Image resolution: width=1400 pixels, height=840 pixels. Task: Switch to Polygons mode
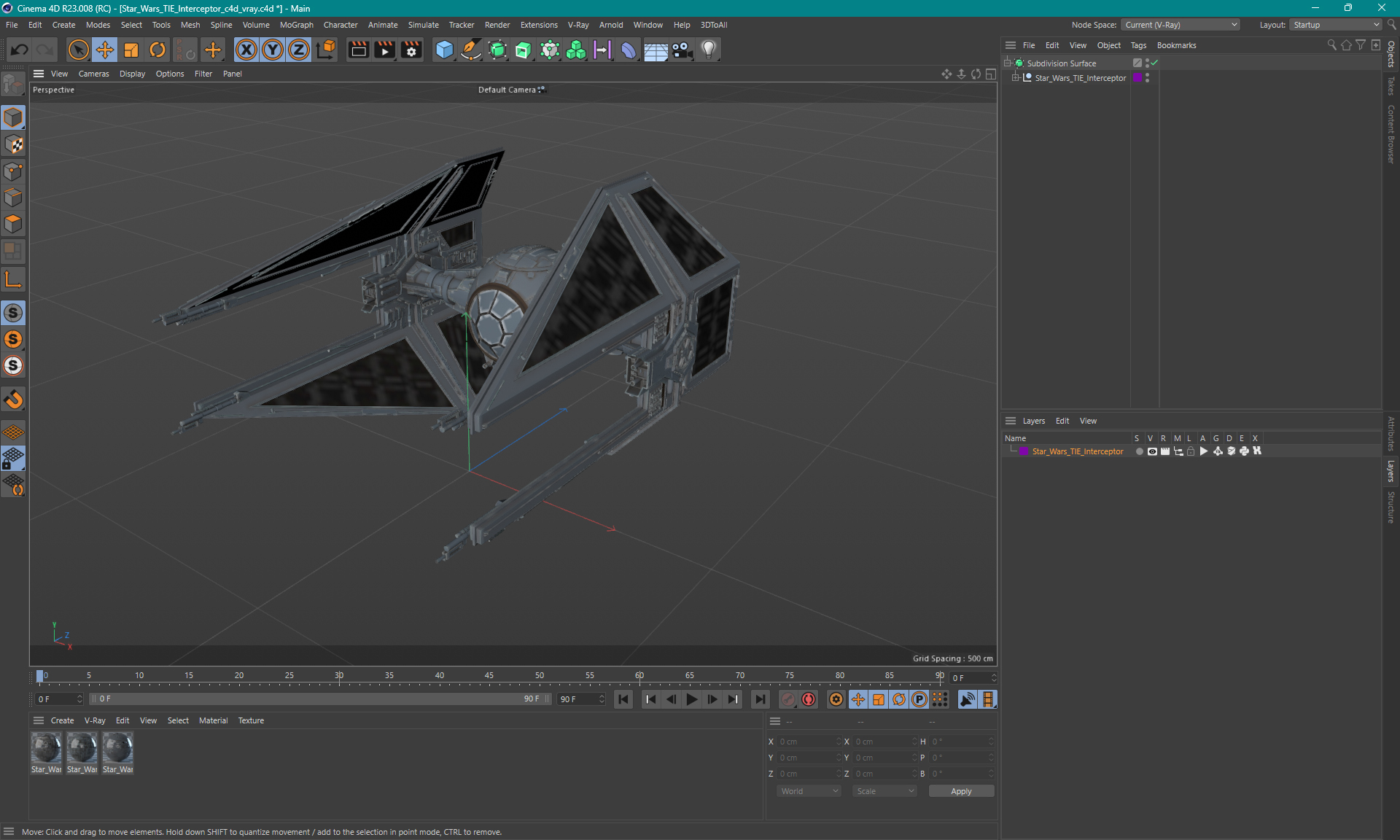coord(13,224)
